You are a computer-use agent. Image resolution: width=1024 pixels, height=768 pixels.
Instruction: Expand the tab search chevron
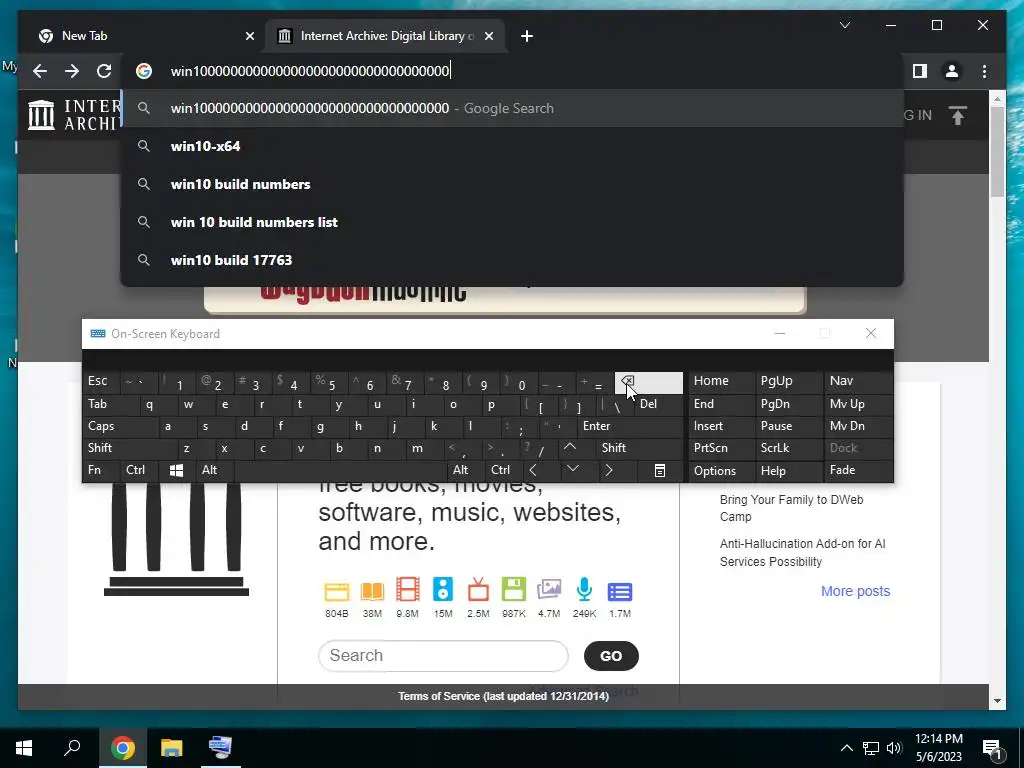(x=844, y=25)
